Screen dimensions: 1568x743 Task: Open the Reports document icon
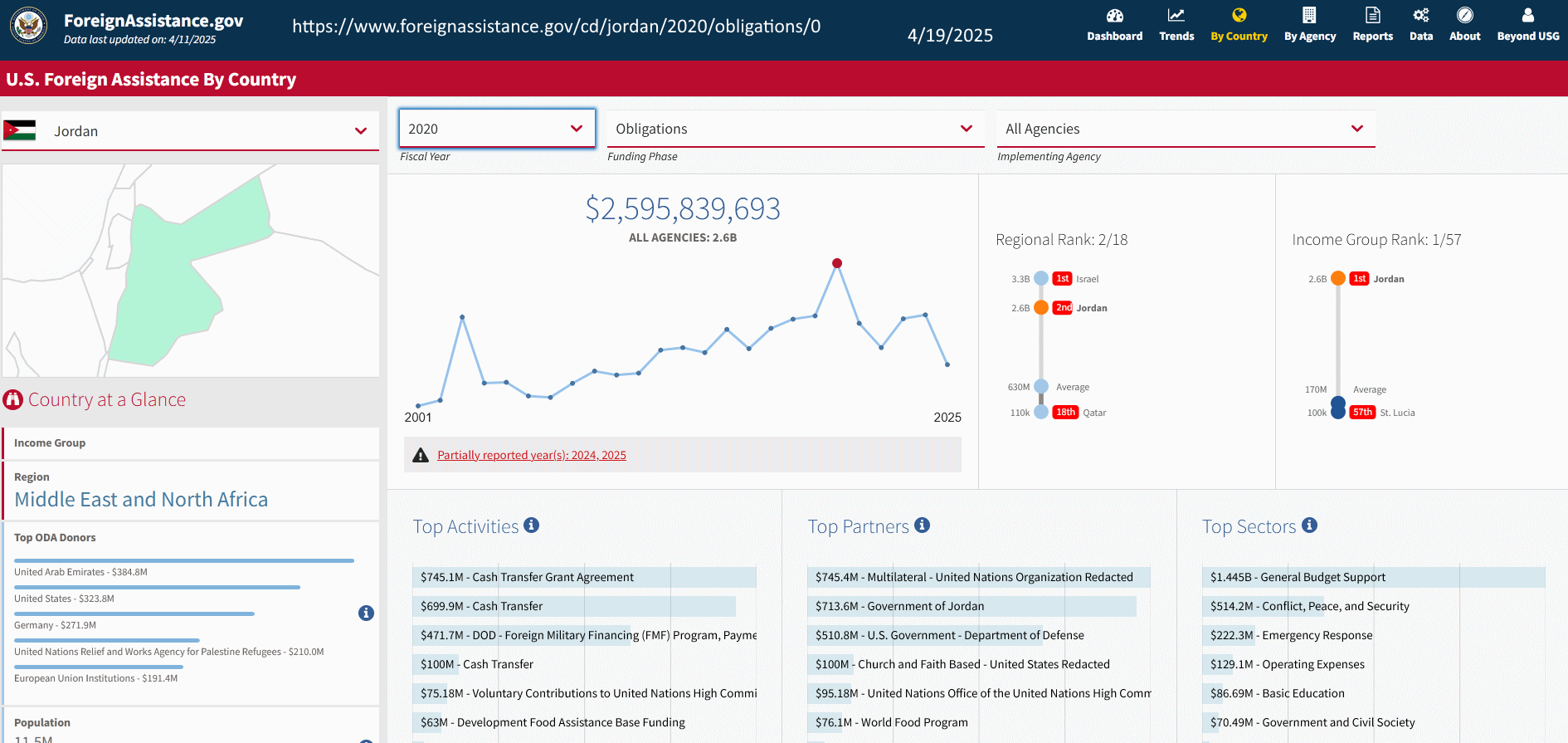[1372, 15]
